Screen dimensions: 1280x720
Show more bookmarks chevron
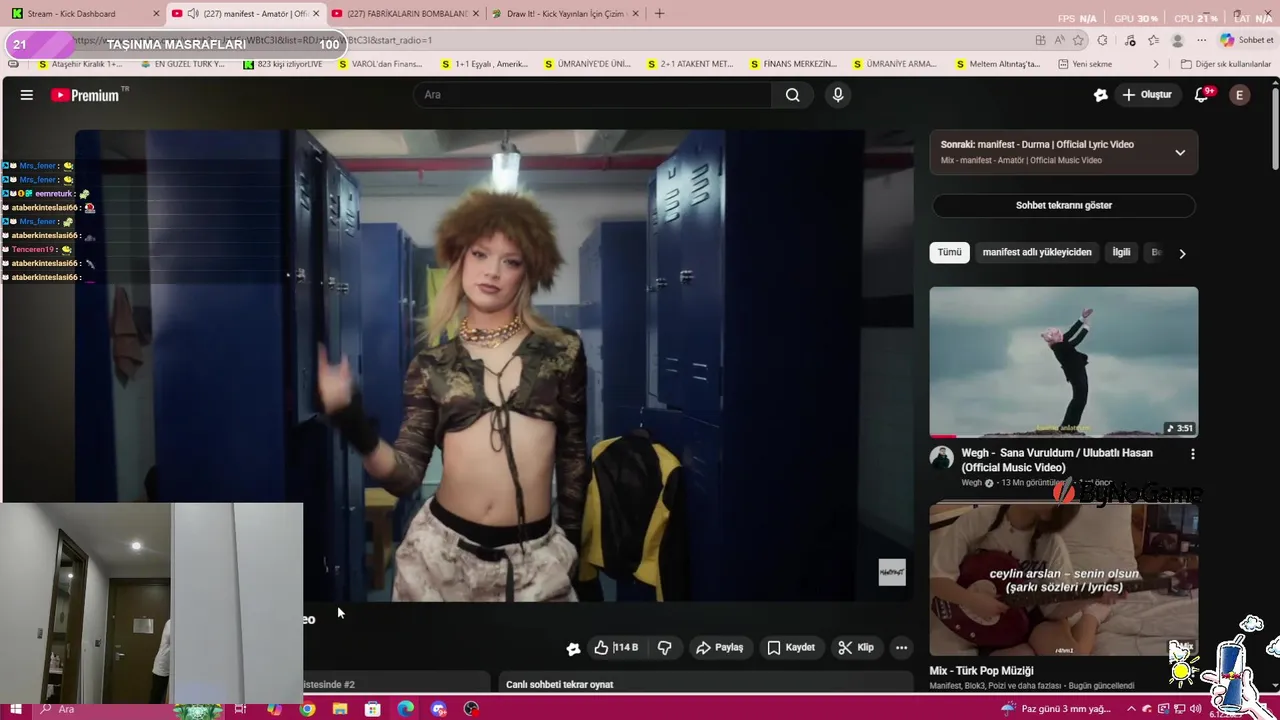point(1156,64)
